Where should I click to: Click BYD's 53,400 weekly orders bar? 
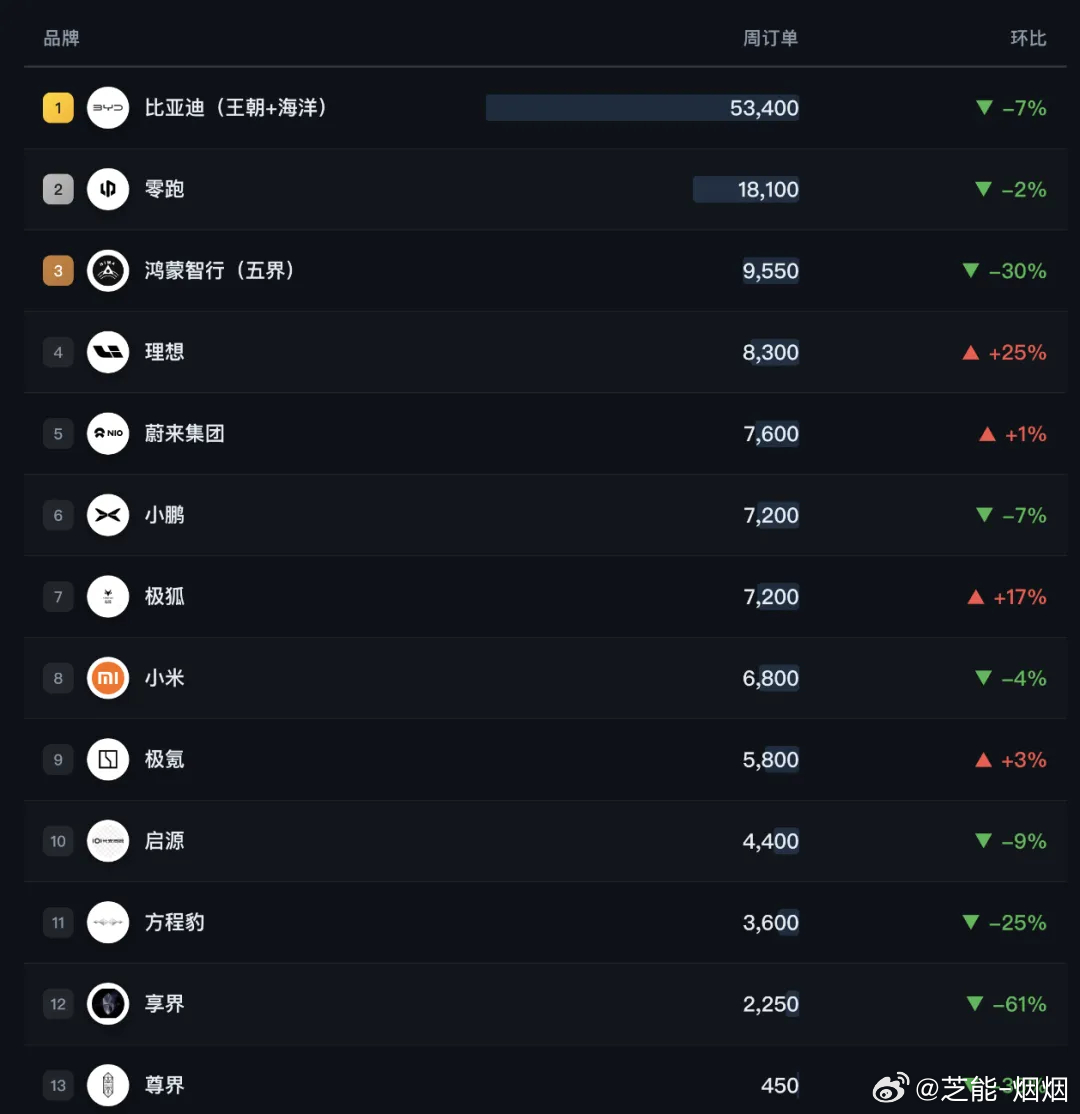(x=642, y=108)
